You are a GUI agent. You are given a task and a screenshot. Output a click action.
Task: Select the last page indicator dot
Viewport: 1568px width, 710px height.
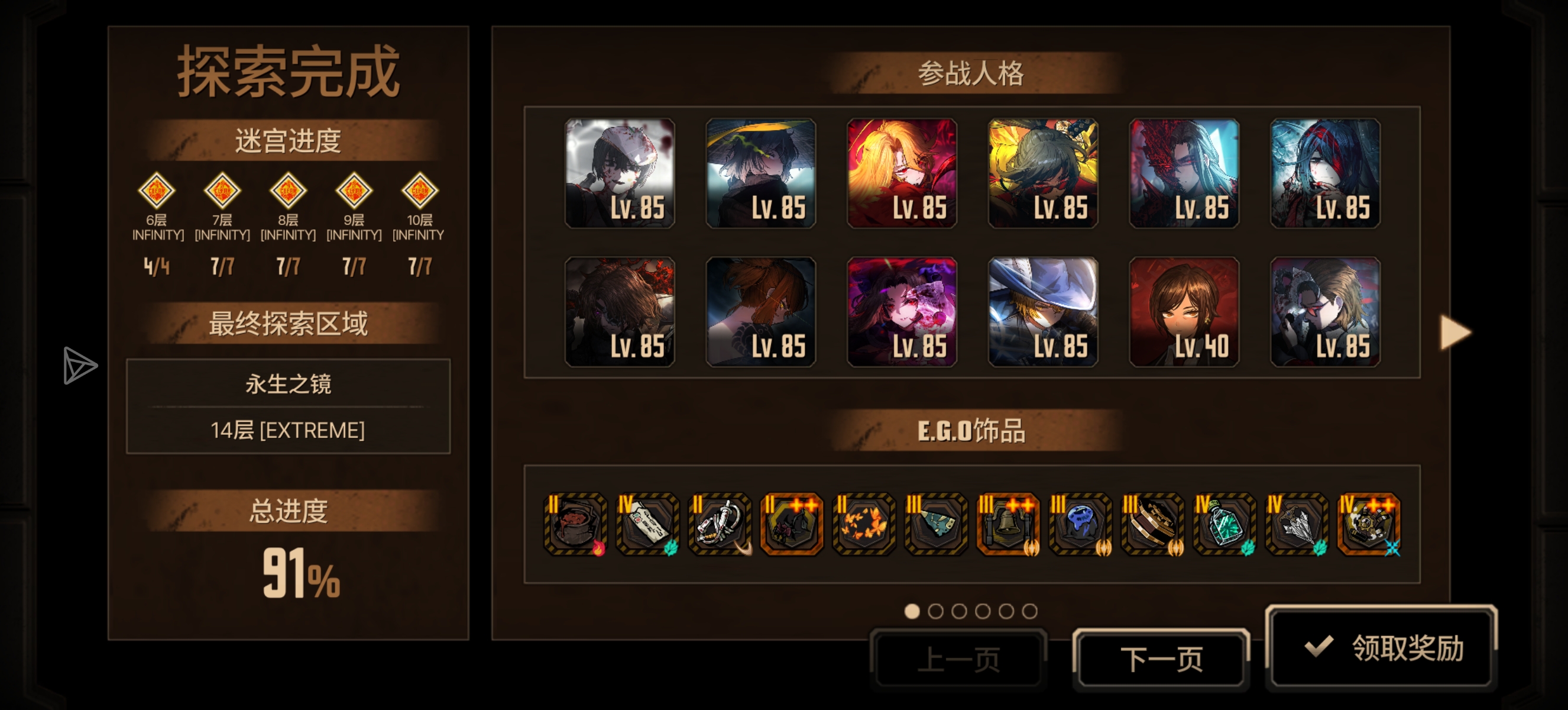pos(1029,611)
